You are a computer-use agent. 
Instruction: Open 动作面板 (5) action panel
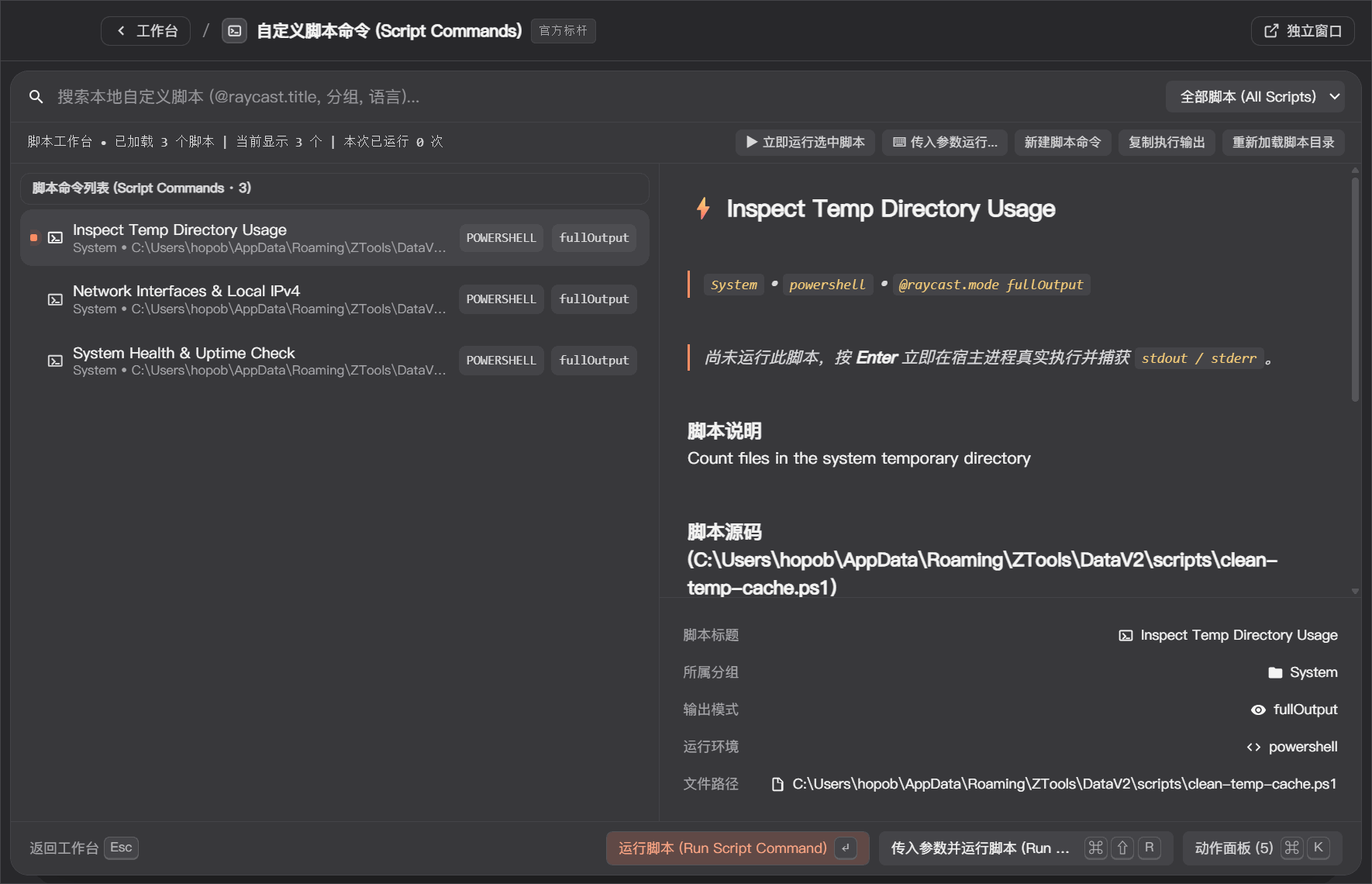1262,848
